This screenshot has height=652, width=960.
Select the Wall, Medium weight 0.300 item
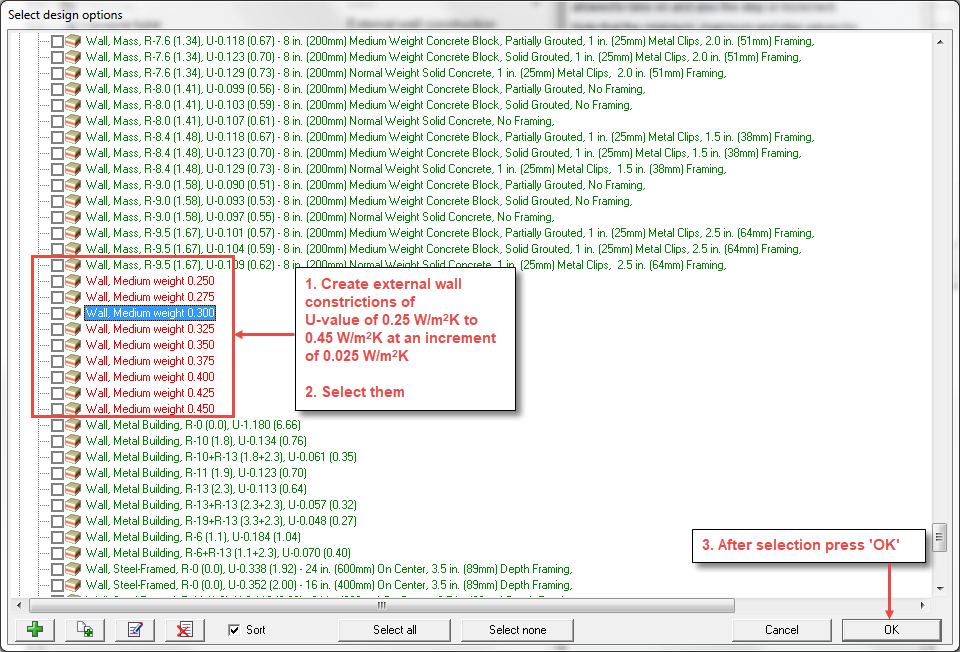(x=150, y=313)
